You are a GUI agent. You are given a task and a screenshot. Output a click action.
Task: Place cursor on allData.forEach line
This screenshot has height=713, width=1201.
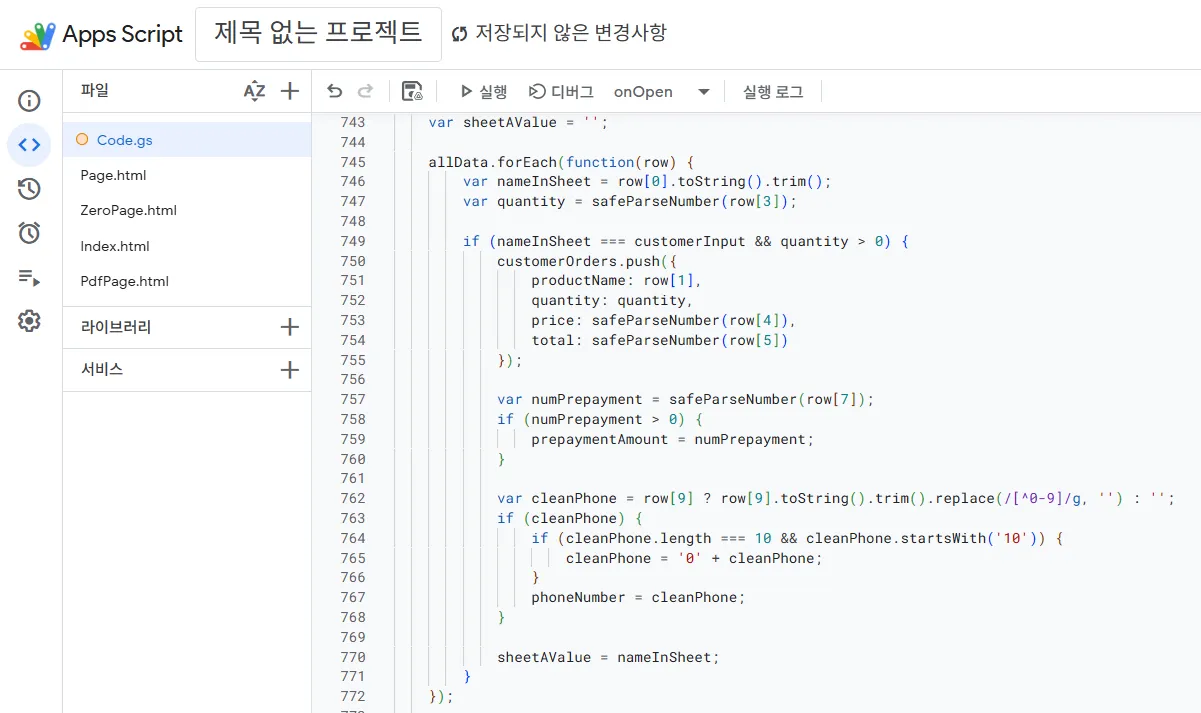coord(561,162)
